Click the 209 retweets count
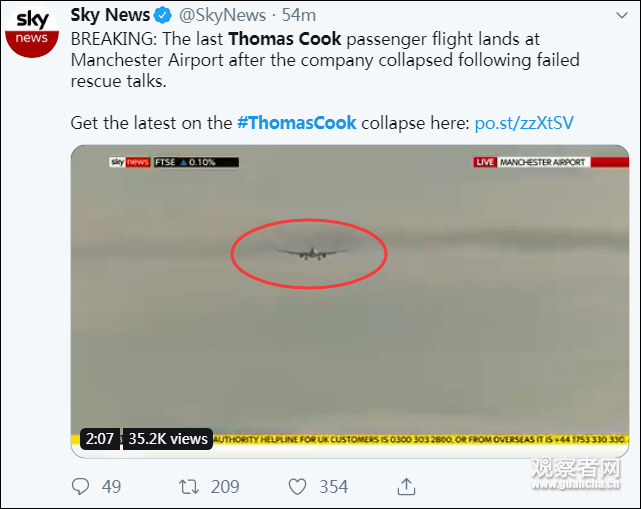641x509 pixels. coord(225,486)
